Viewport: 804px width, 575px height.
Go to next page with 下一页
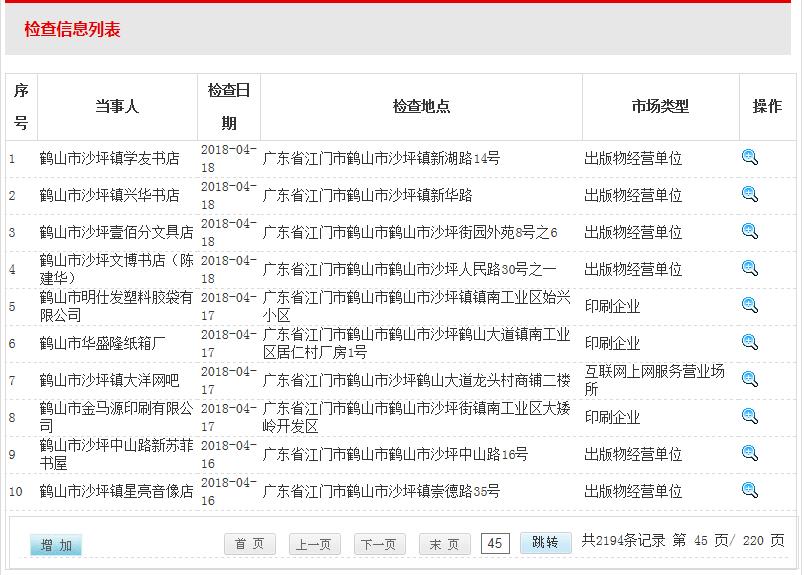point(379,544)
